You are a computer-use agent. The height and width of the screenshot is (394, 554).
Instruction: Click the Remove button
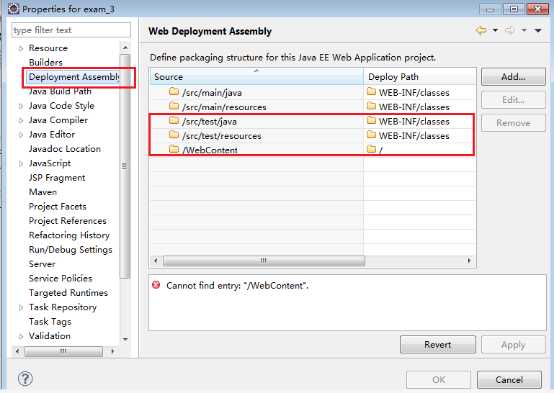point(513,123)
